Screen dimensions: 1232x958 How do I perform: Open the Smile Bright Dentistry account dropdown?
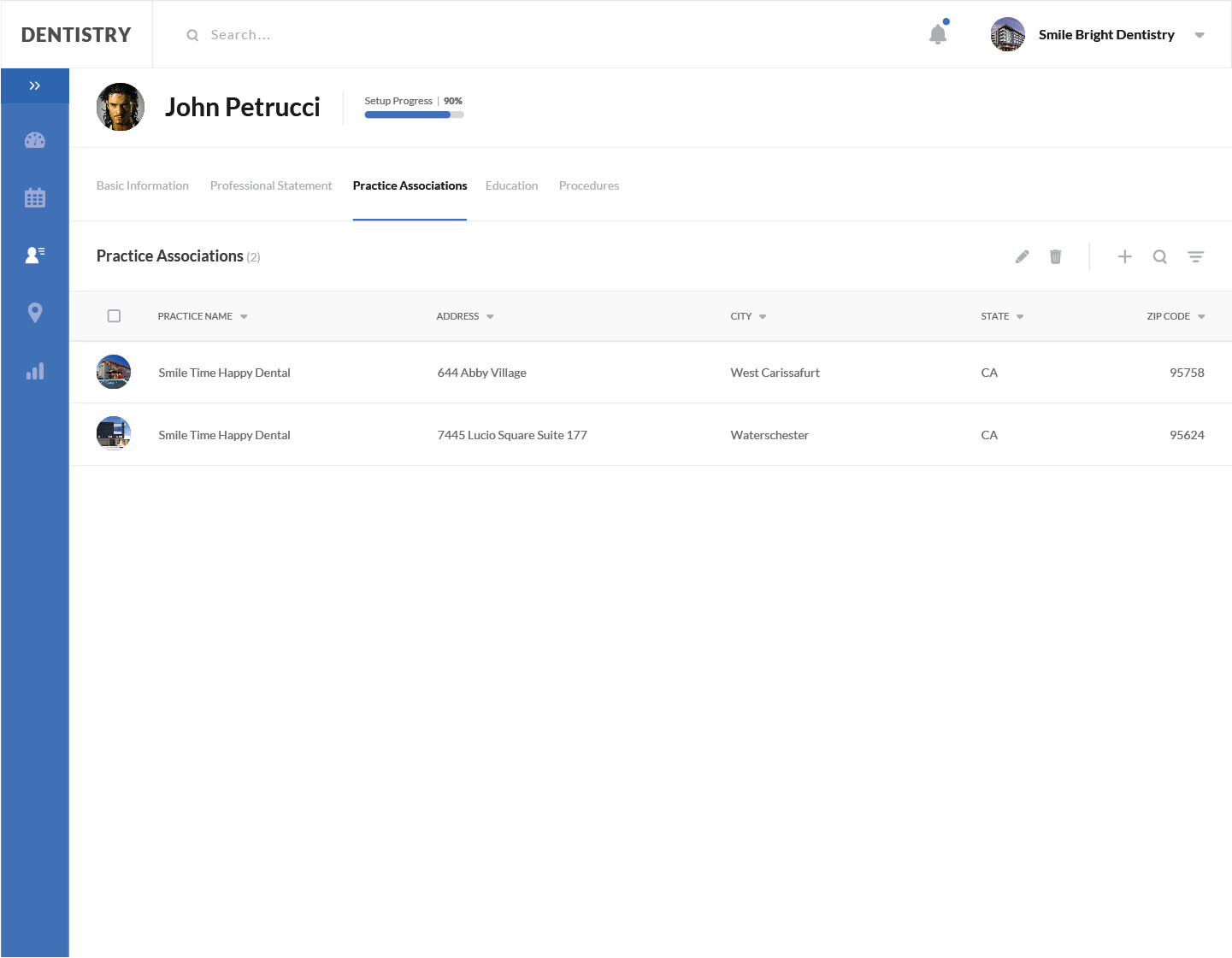(x=1200, y=35)
